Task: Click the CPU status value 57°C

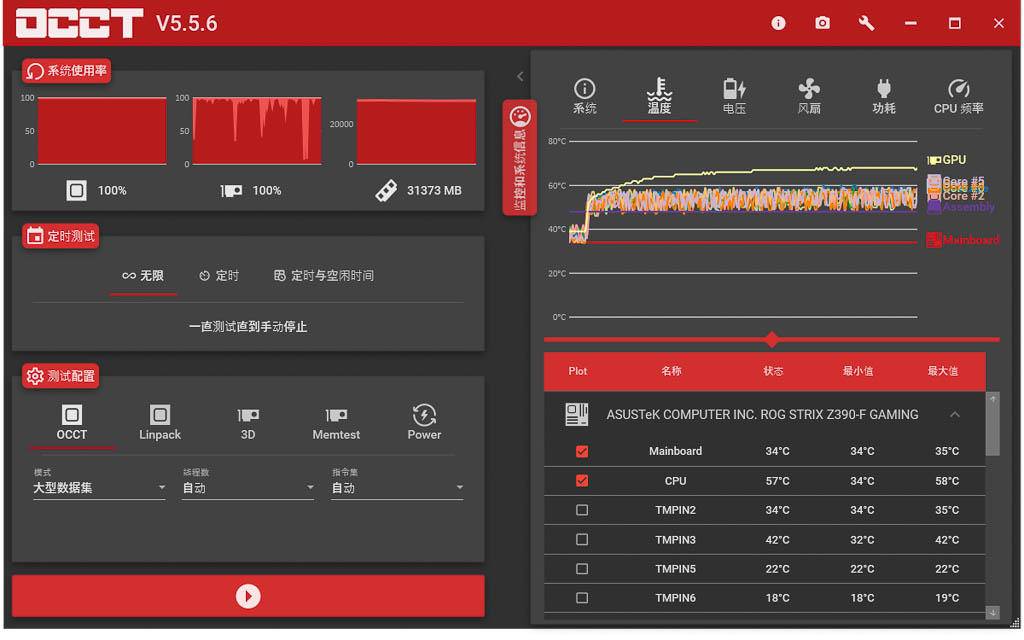Action: click(777, 481)
